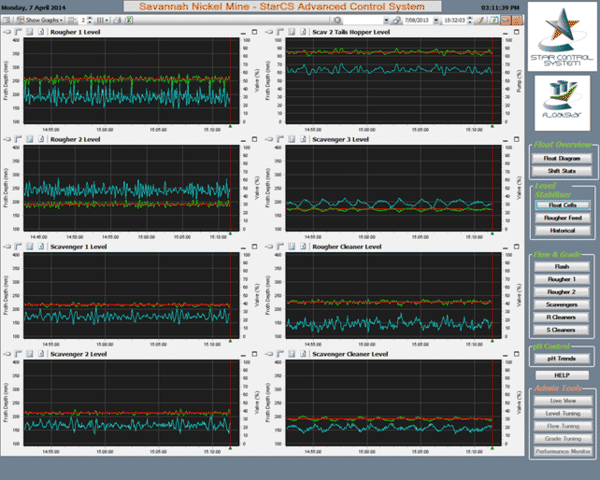Click the ruler icon on Rougher 2 Level
The image size is (600, 480).
18,139
